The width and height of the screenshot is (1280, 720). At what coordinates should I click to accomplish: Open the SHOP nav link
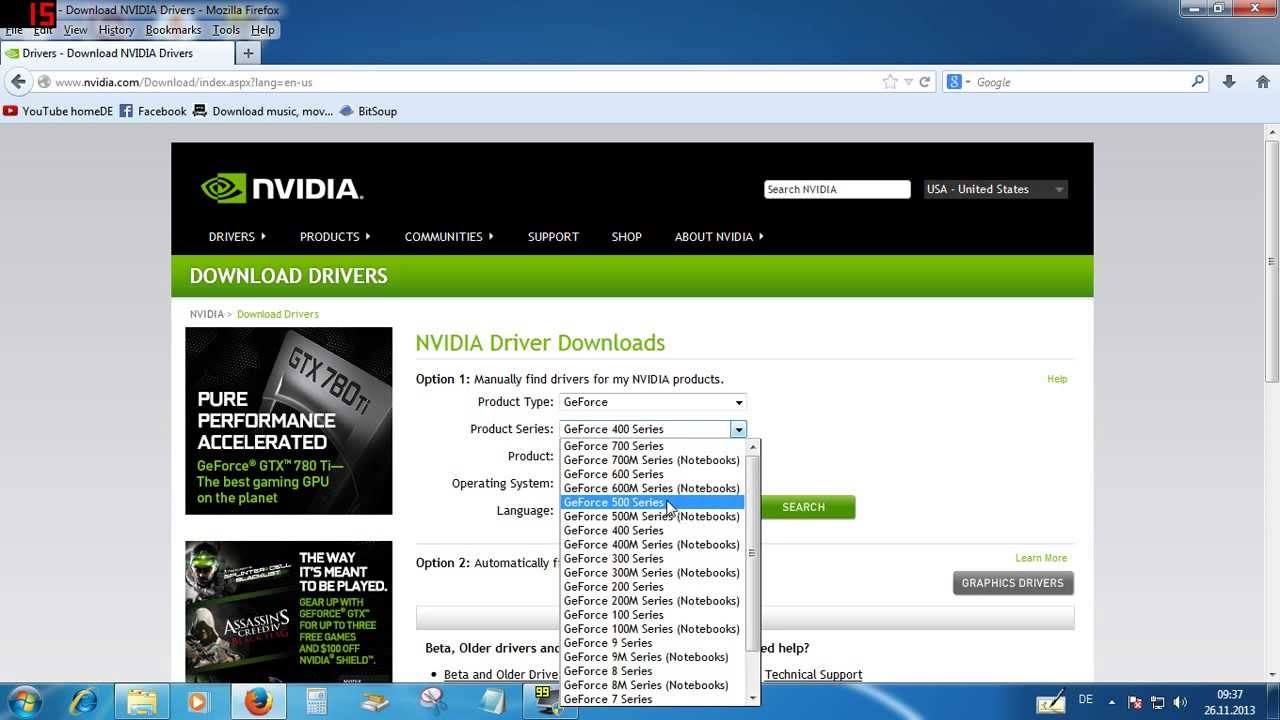pos(627,237)
